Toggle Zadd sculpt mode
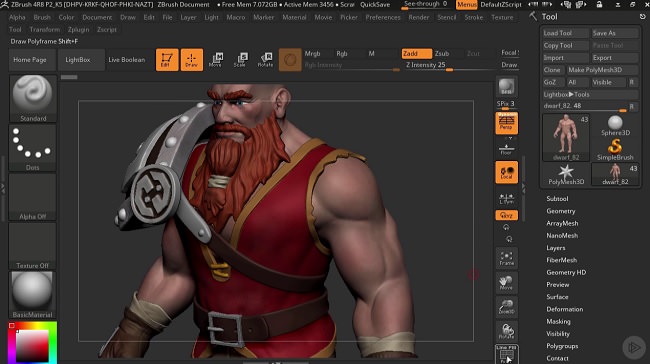The width and height of the screenshot is (650, 364). tap(417, 53)
